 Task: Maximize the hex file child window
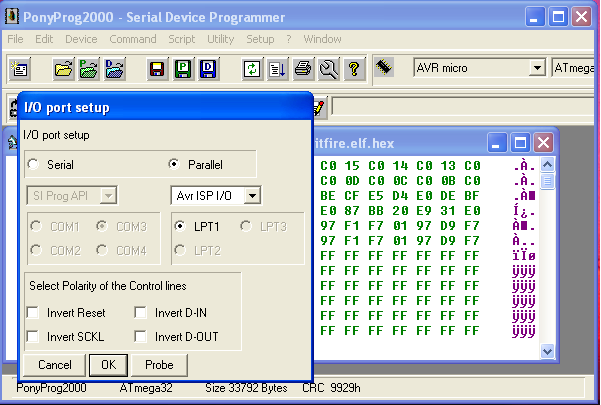(521, 143)
